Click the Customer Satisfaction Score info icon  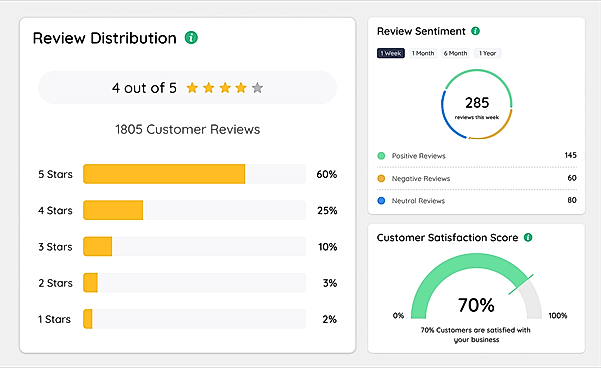pyautogui.click(x=528, y=237)
